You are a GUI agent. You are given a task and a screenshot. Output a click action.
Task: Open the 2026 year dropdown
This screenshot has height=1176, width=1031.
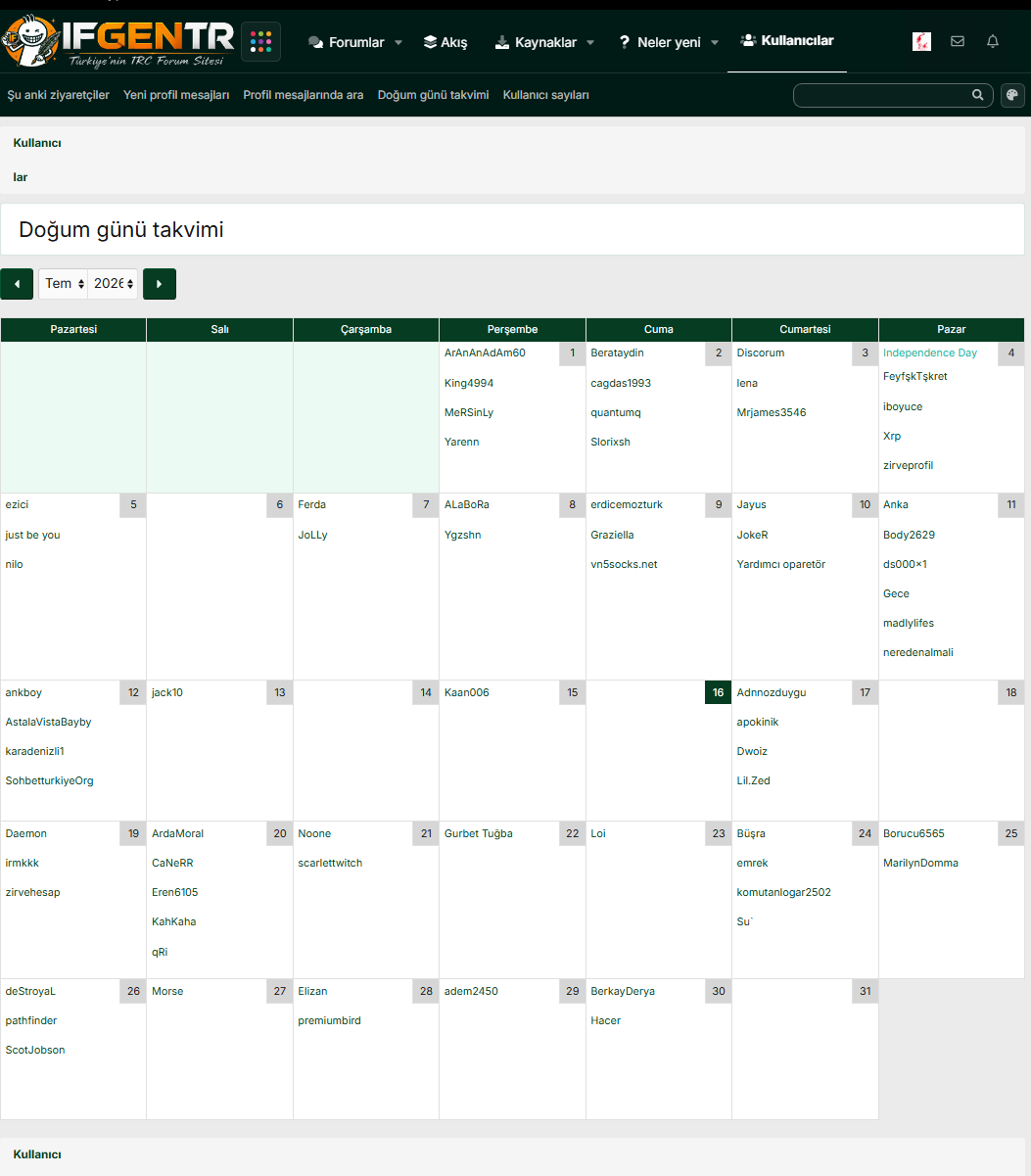point(114,284)
